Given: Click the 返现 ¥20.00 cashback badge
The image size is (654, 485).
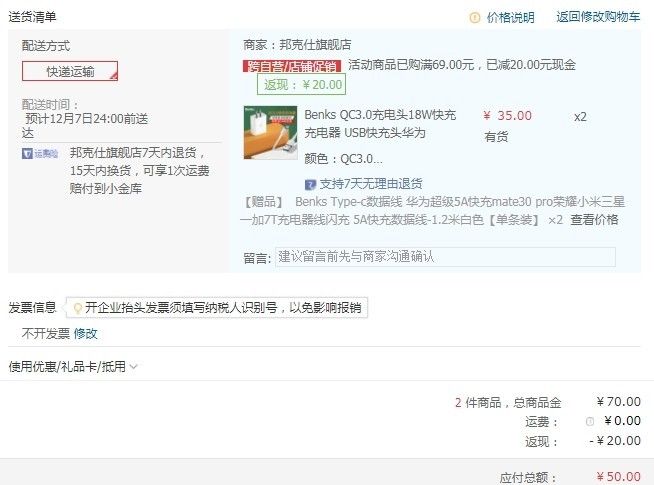Looking at the screenshot, I should click(x=301, y=85).
